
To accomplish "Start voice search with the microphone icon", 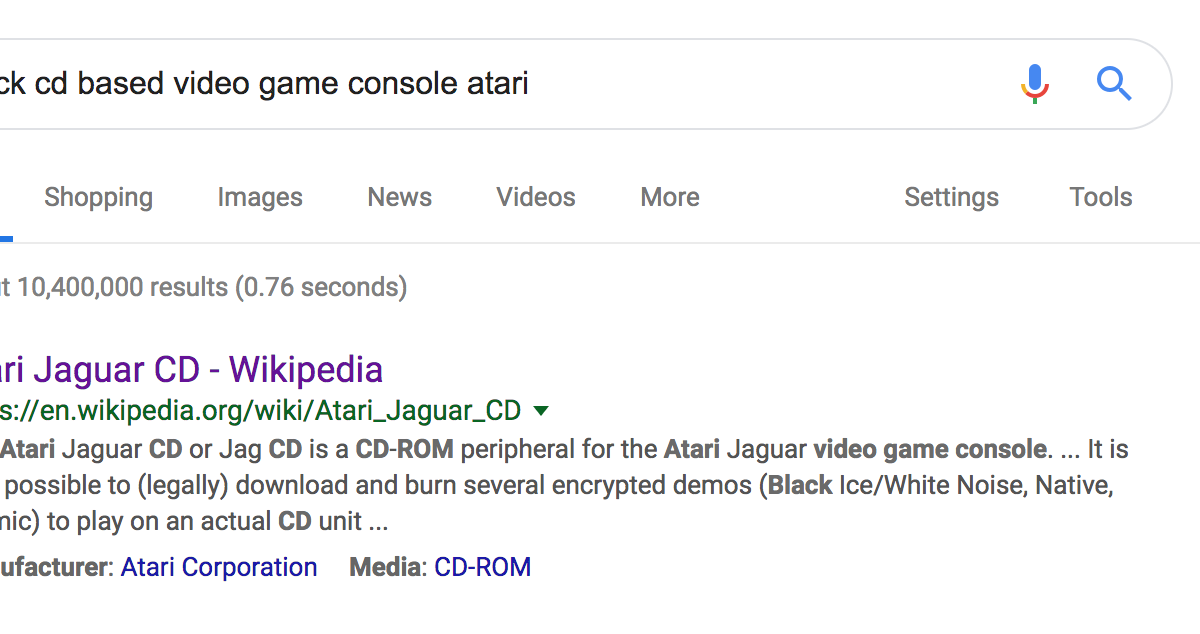I will tap(1035, 84).
